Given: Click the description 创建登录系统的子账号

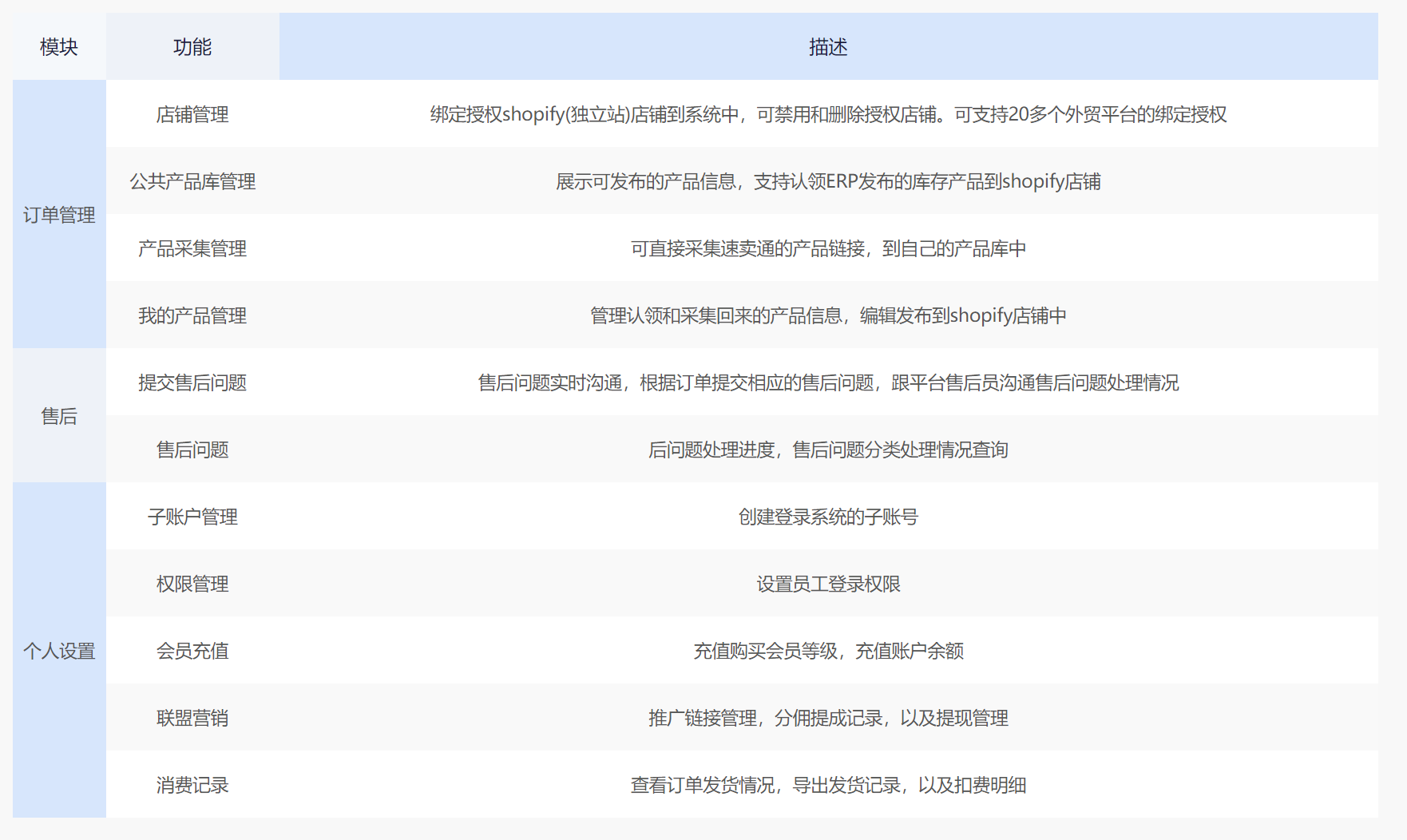Looking at the screenshot, I should tap(828, 517).
